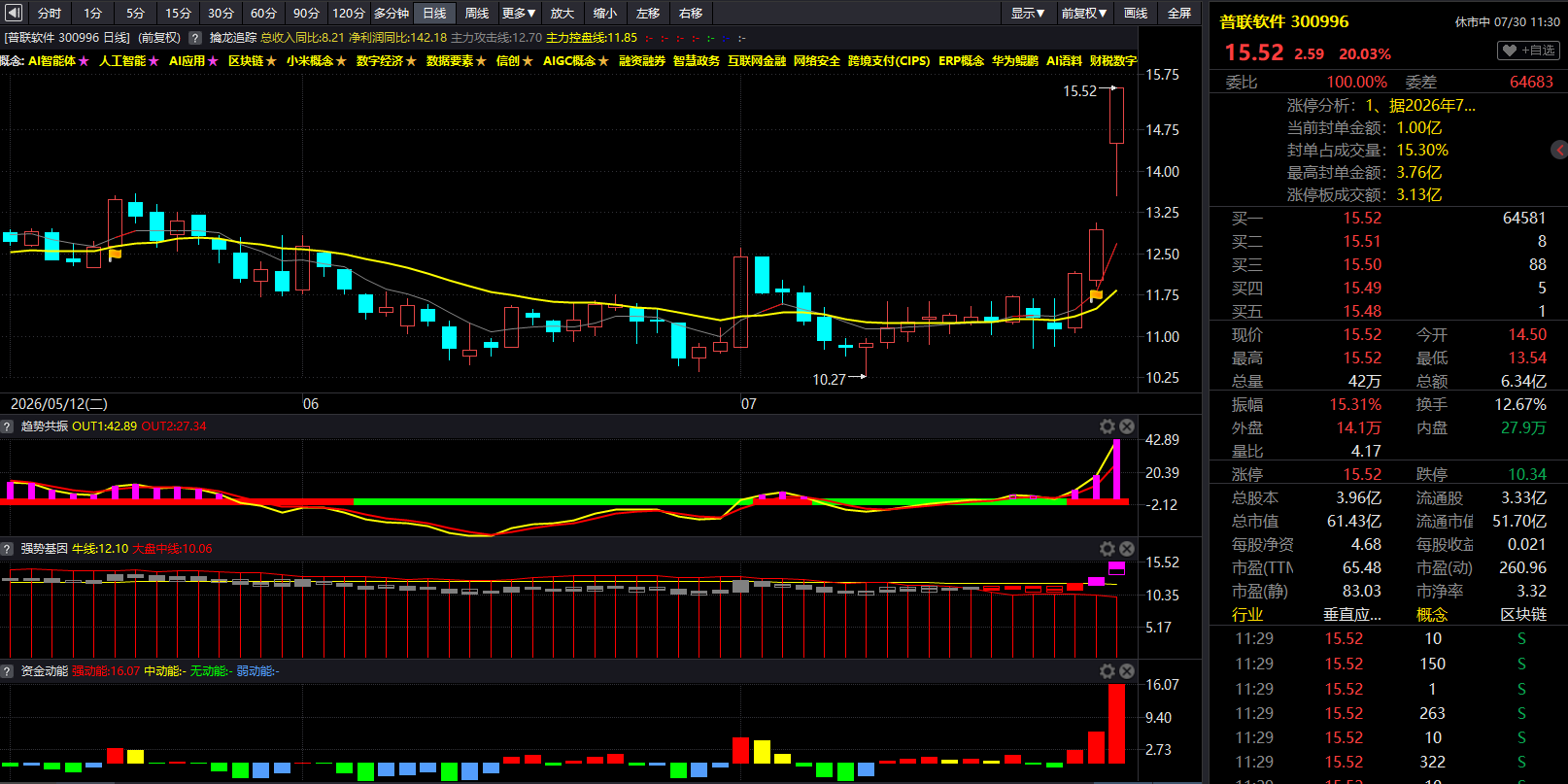Expand the 更多 timeframe dropdown
Image resolution: width=1568 pixels, height=784 pixels.
coord(519,13)
